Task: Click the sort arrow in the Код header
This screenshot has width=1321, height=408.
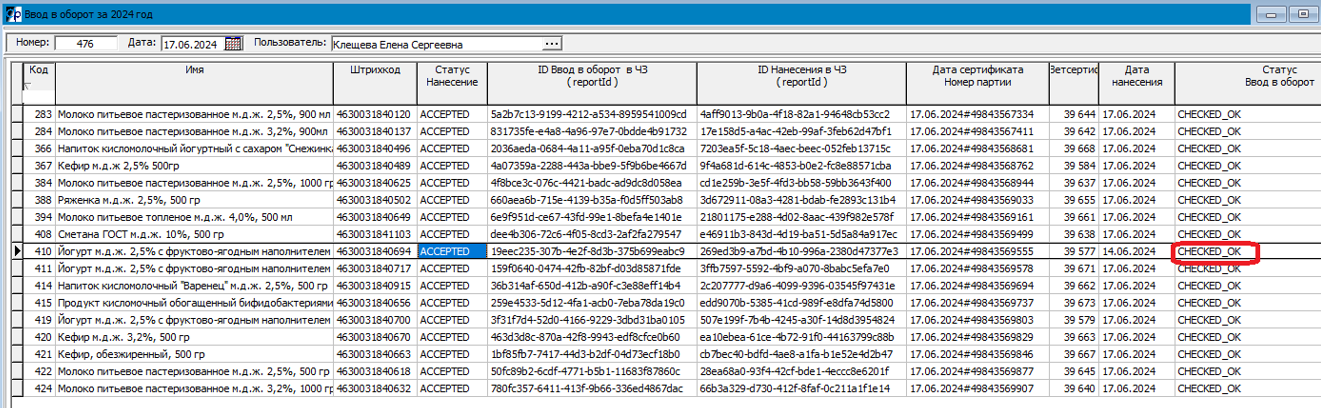Action: 27,87
